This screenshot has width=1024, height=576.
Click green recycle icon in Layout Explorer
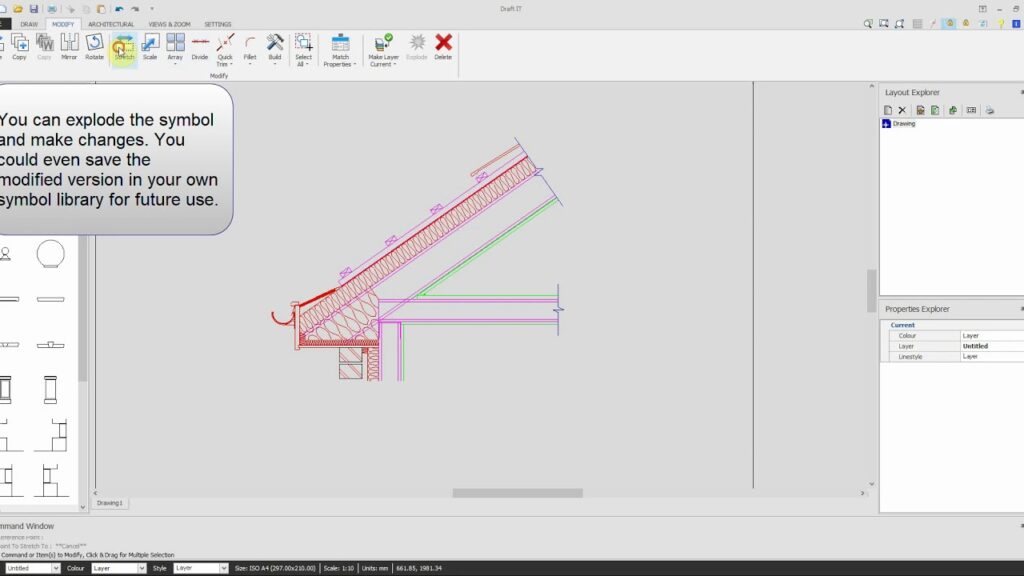[953, 110]
